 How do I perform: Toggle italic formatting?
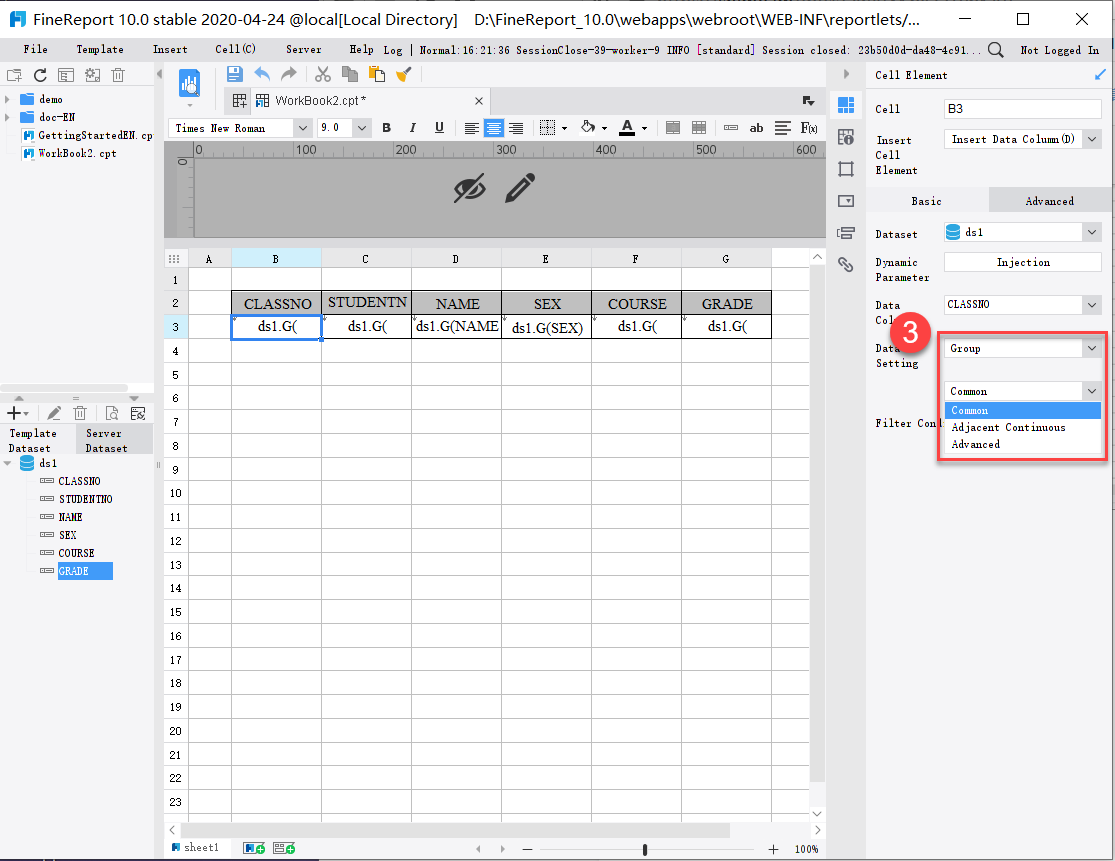(411, 128)
